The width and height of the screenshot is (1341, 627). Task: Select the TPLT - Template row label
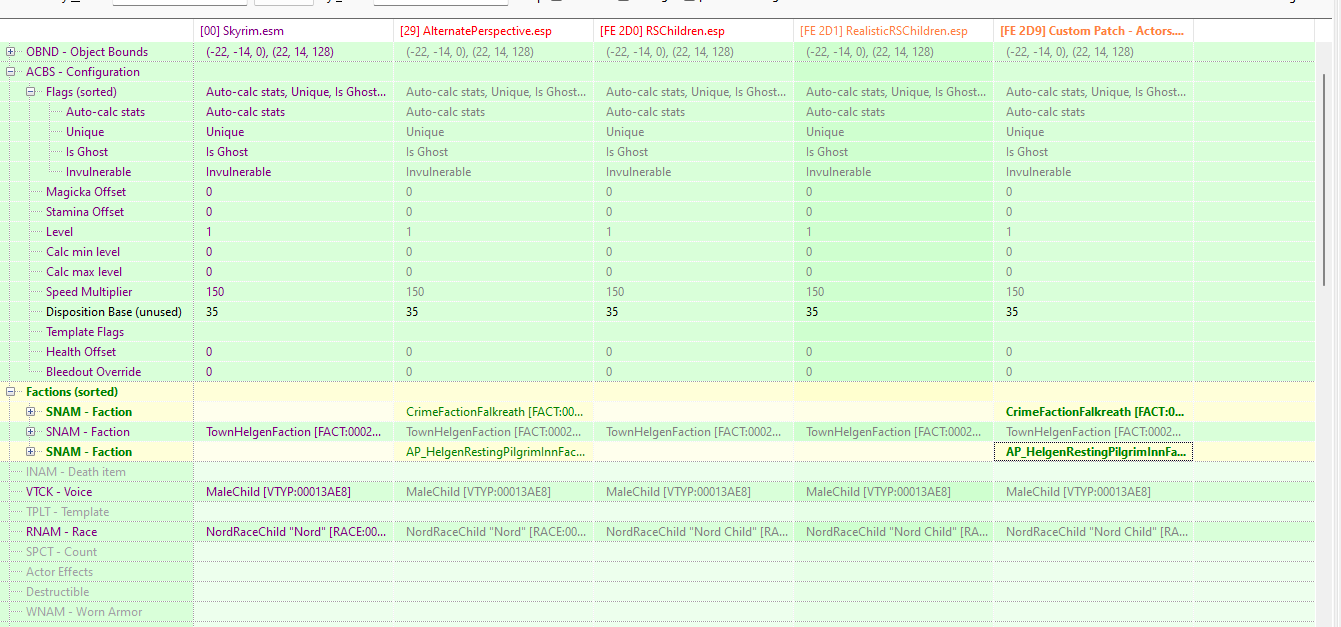(68, 512)
